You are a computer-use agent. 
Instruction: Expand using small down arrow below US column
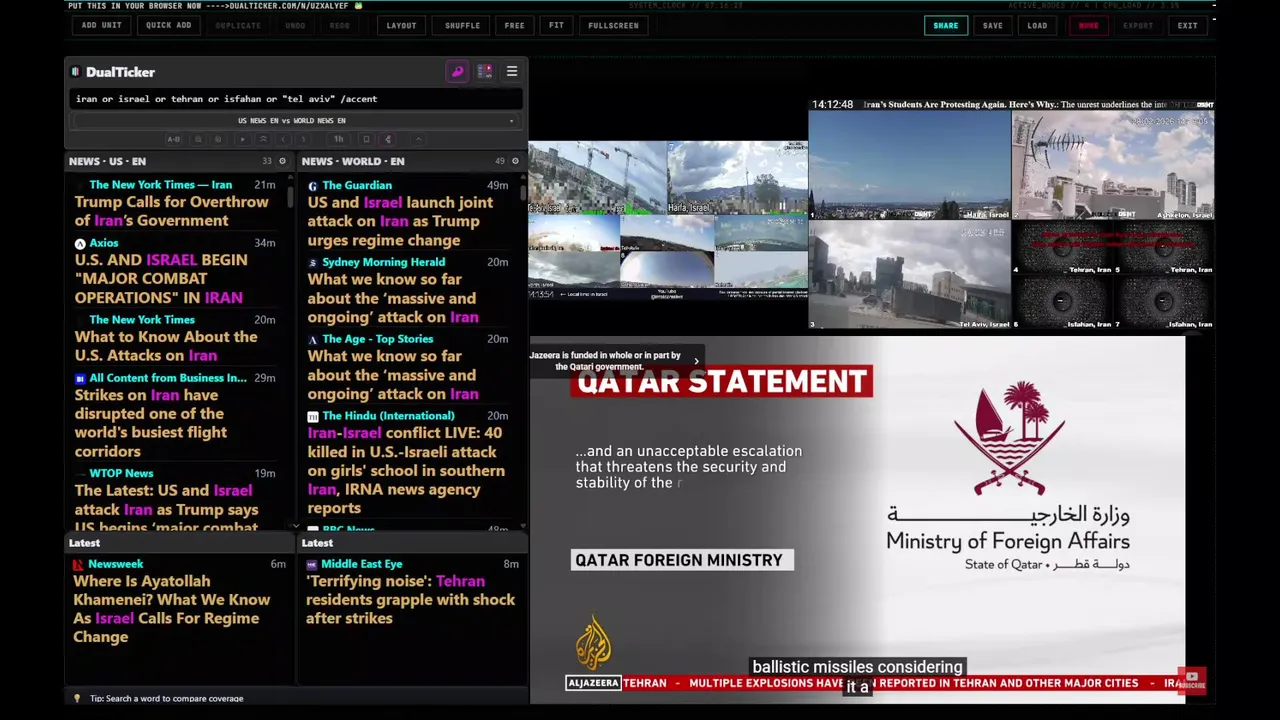(295, 525)
